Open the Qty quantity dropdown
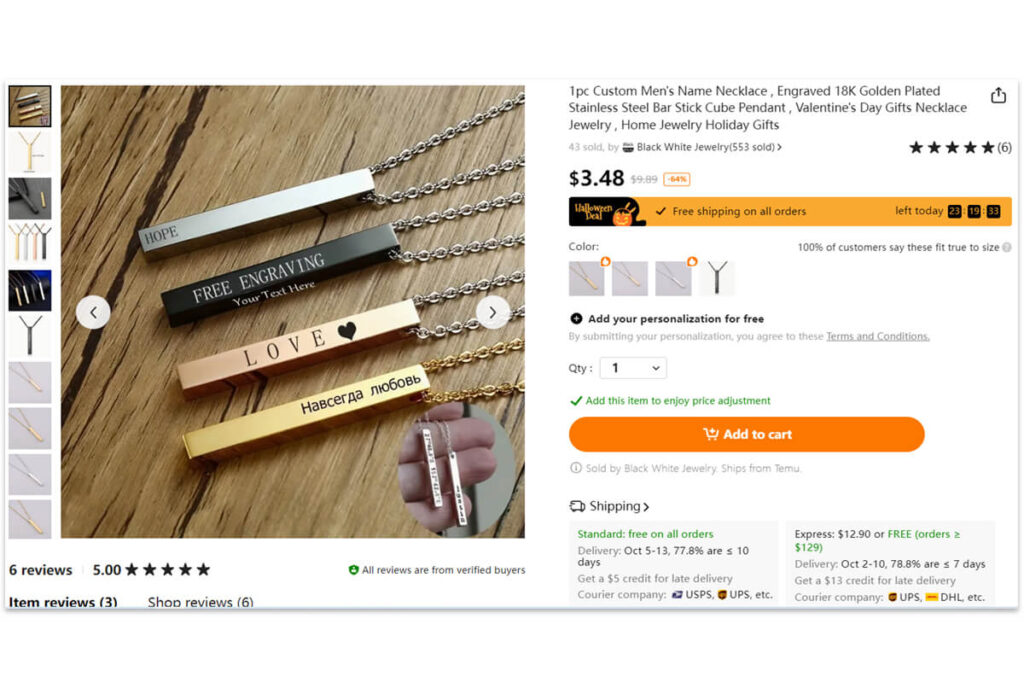This screenshot has width=1024, height=683. [633, 368]
